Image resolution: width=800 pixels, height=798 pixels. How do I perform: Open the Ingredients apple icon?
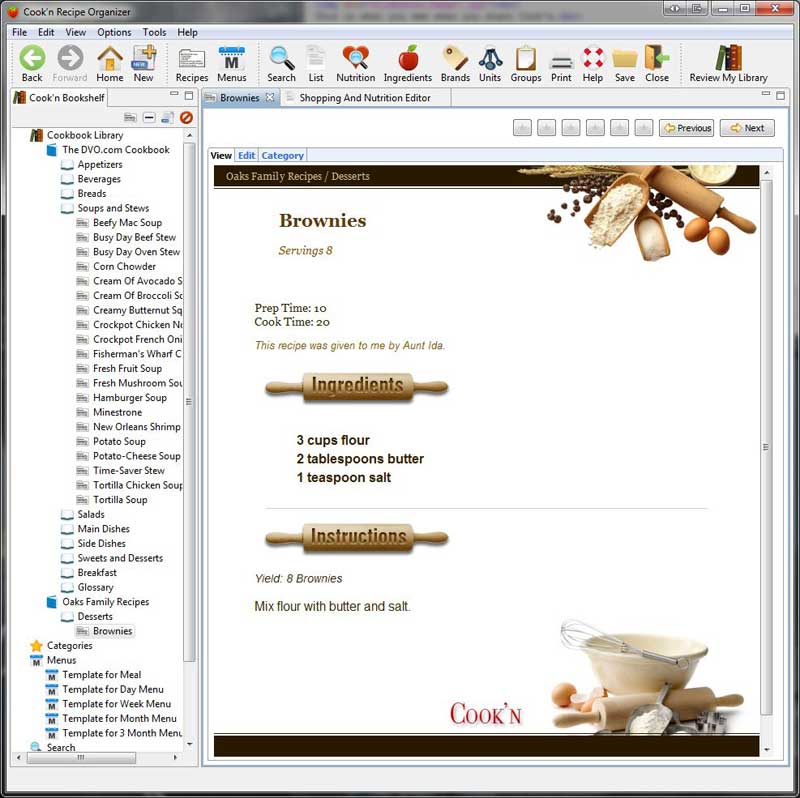point(408,63)
